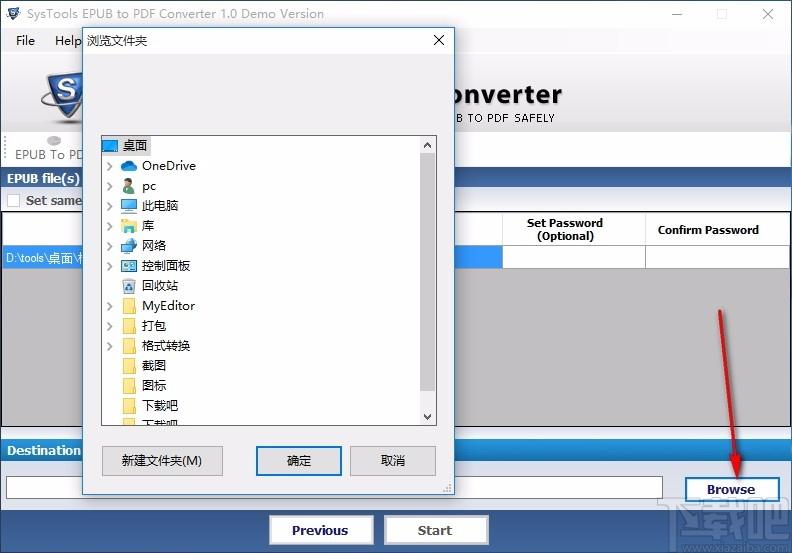The image size is (792, 553).
Task: Click the SysTools shield logo
Action: 62,96
